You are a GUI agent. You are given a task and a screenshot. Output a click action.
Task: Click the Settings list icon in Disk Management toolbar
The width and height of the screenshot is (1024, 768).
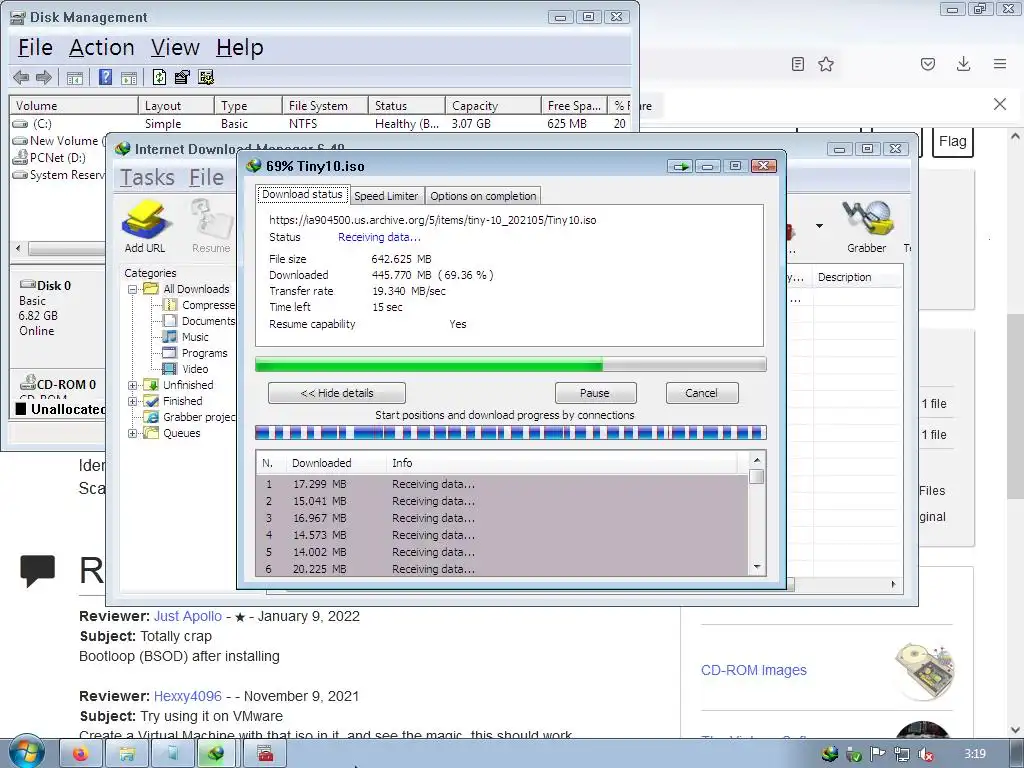coord(206,77)
